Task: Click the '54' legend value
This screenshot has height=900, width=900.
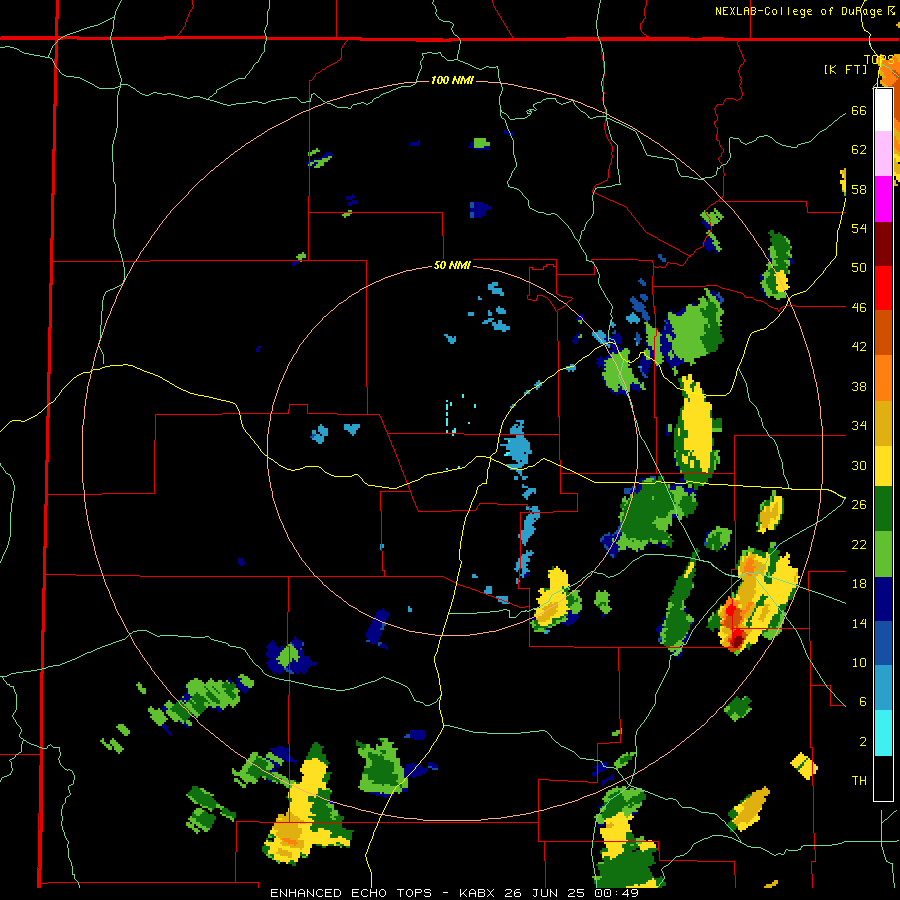Action: point(859,228)
